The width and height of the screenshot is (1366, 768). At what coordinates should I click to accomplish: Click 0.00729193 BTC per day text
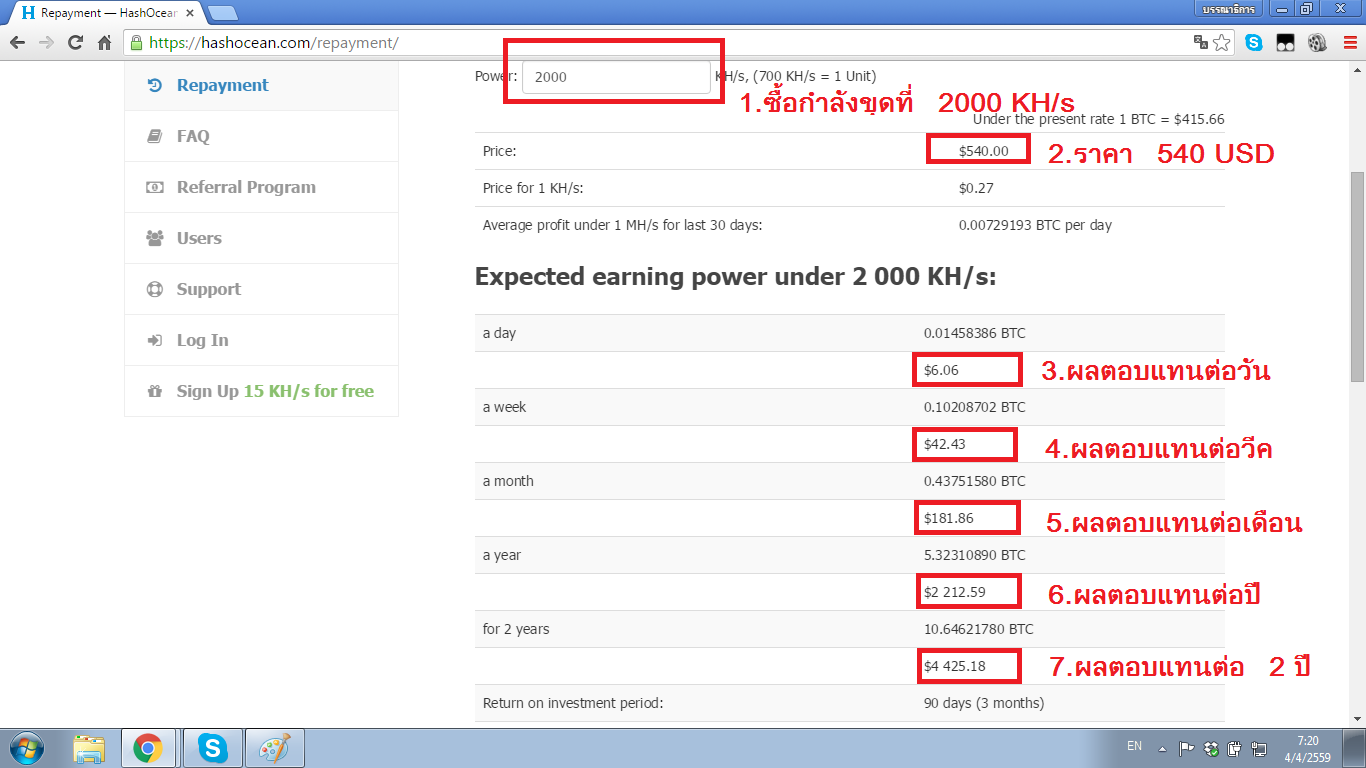(1035, 225)
